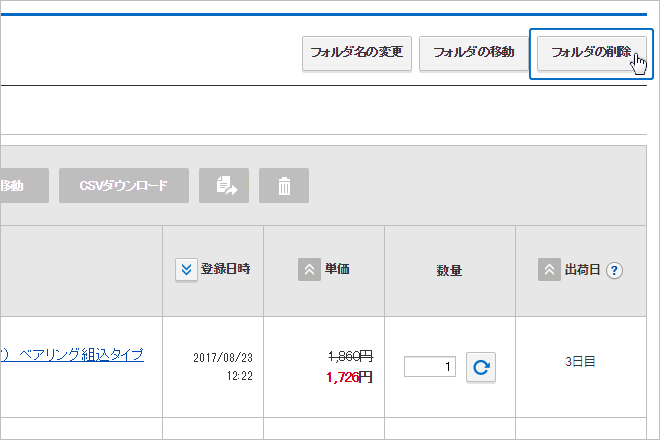Click the CSVダウンロード button

click(x=124, y=186)
